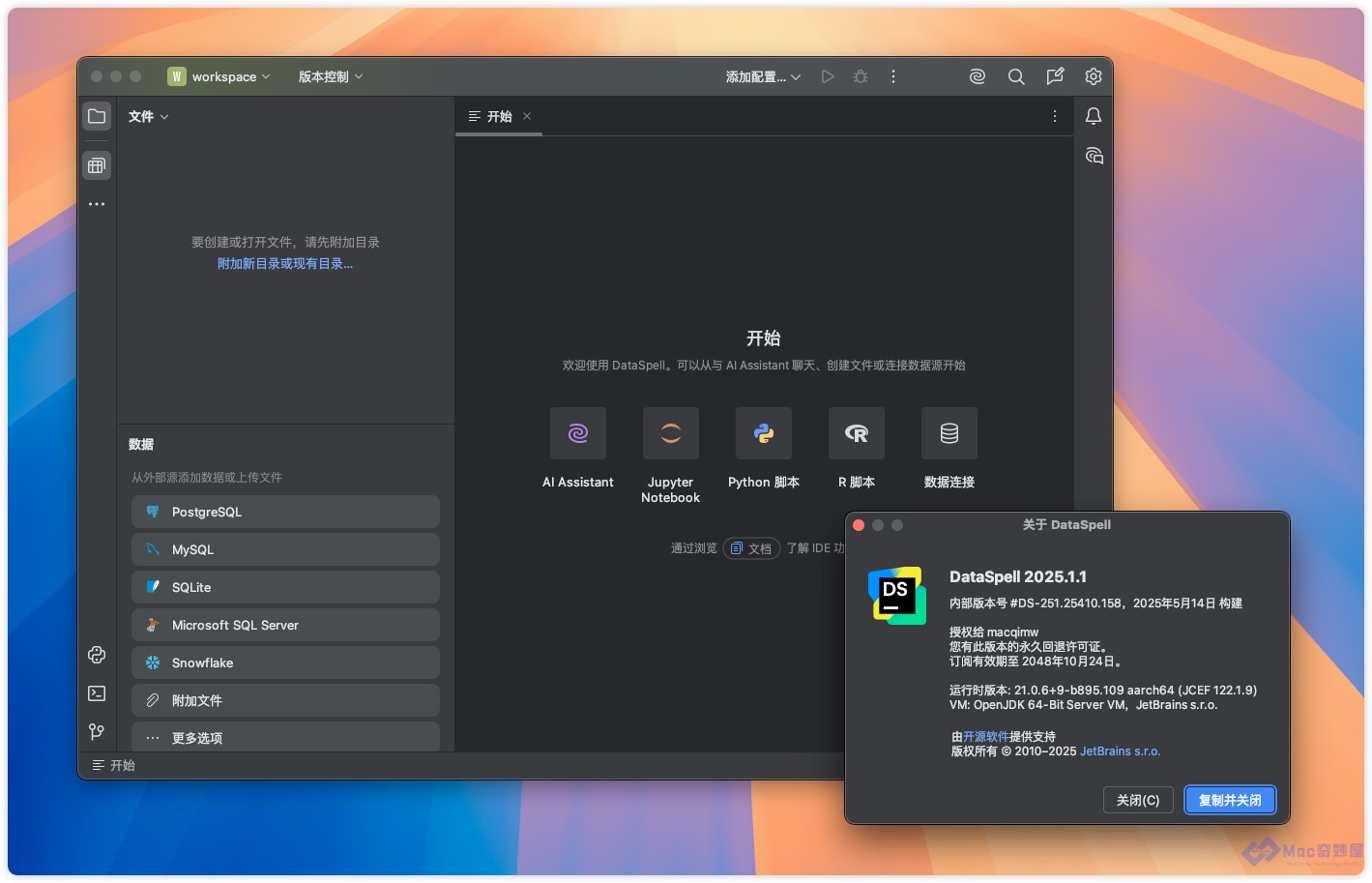Open the 版本控制 dropdown
The height and width of the screenshot is (883, 1372).
click(x=331, y=76)
